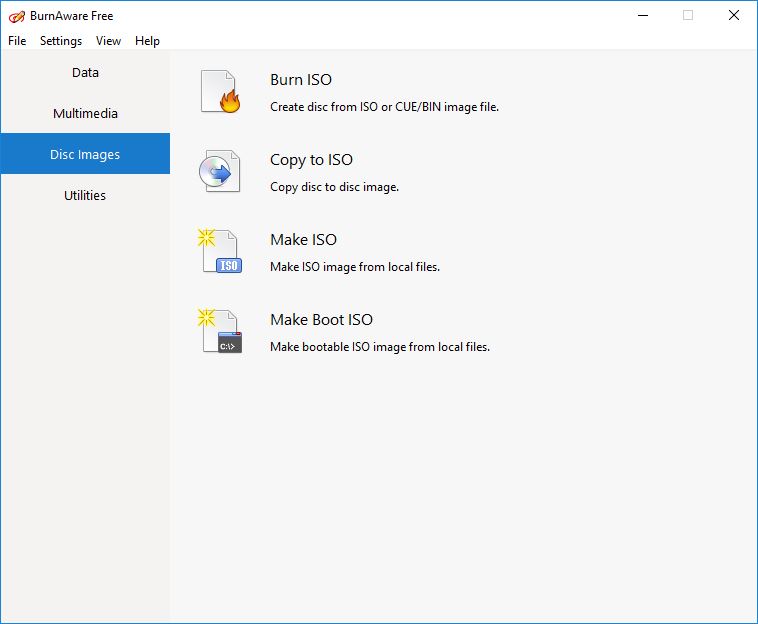This screenshot has width=758, height=624.
Task: Click the BurnAware app icon in title bar
Action: 16,16
